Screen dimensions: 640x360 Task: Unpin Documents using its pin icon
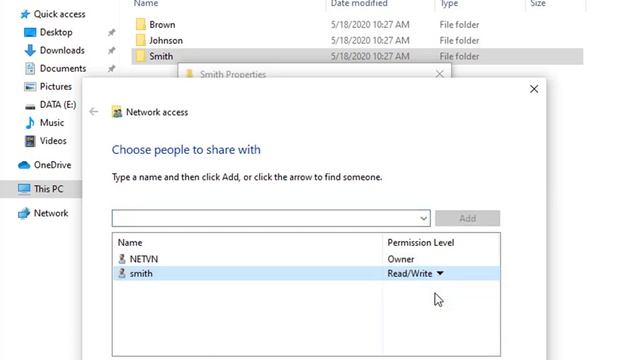111,68
